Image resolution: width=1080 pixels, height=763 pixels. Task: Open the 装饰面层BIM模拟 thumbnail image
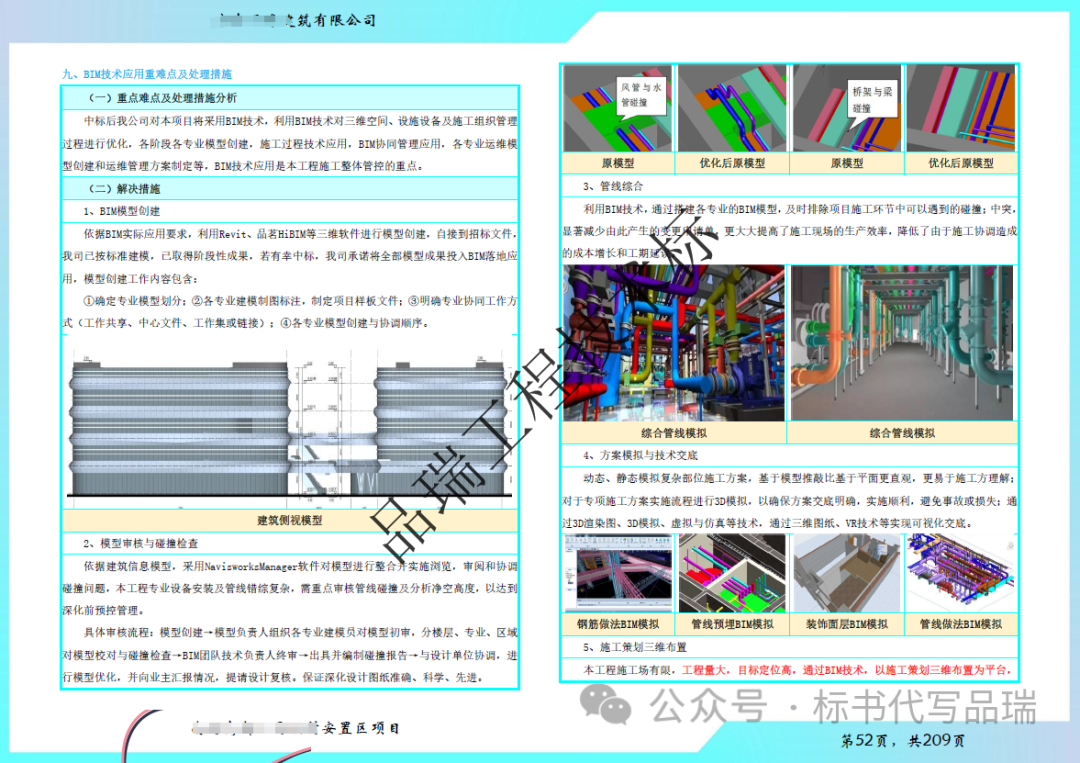point(847,573)
